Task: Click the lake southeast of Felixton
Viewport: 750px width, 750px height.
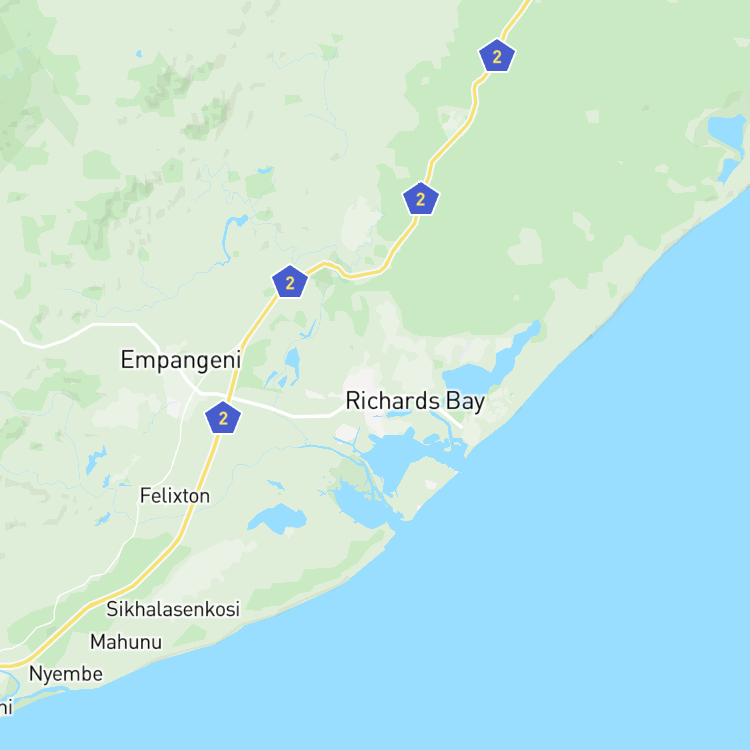Action: click(x=277, y=519)
